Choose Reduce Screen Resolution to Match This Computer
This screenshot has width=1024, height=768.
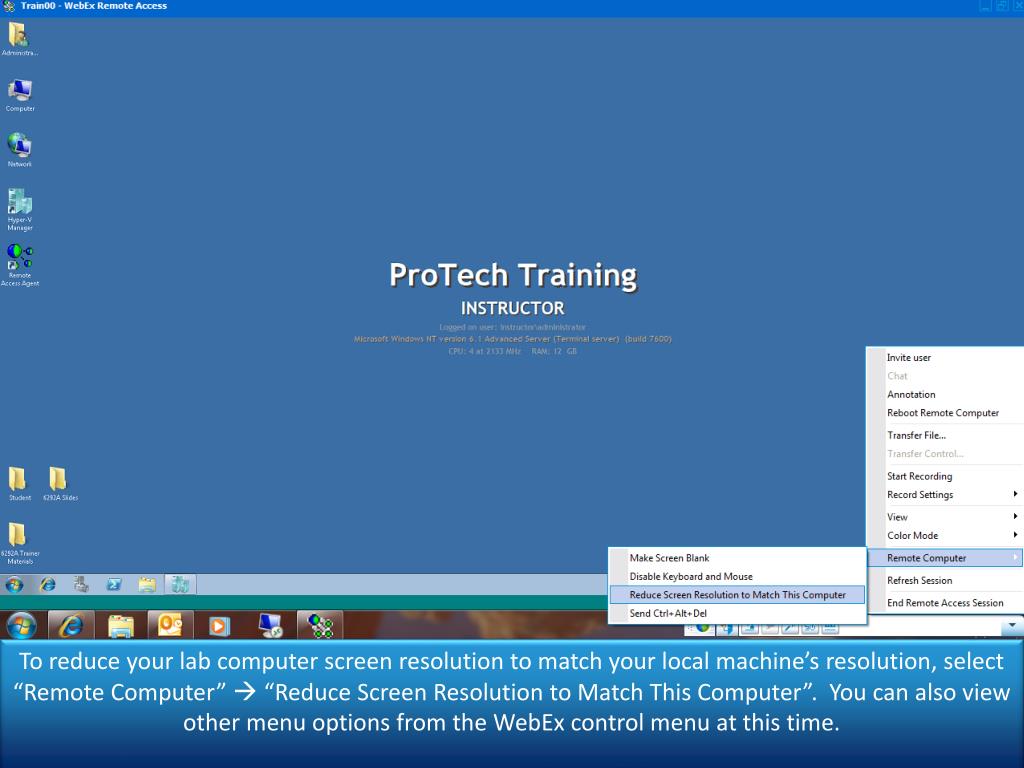coord(737,594)
